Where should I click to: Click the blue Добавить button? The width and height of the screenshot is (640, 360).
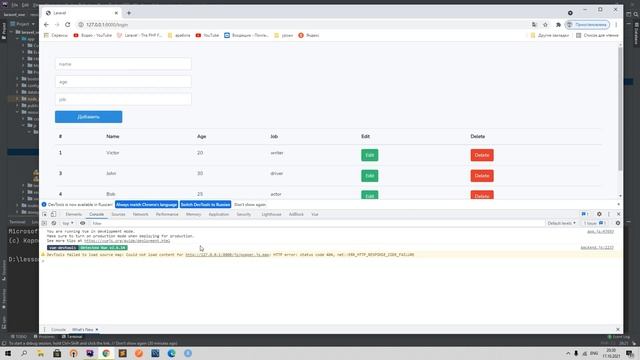pyautogui.click(x=89, y=117)
